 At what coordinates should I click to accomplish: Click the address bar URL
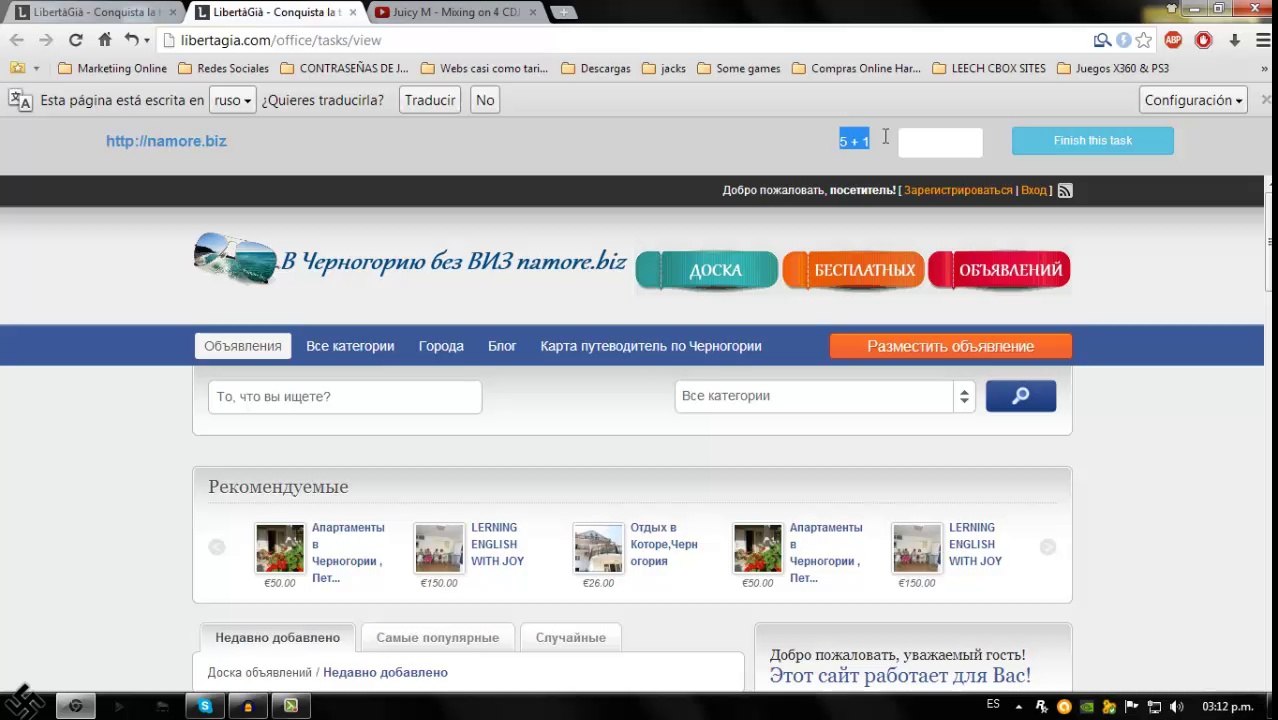281,40
